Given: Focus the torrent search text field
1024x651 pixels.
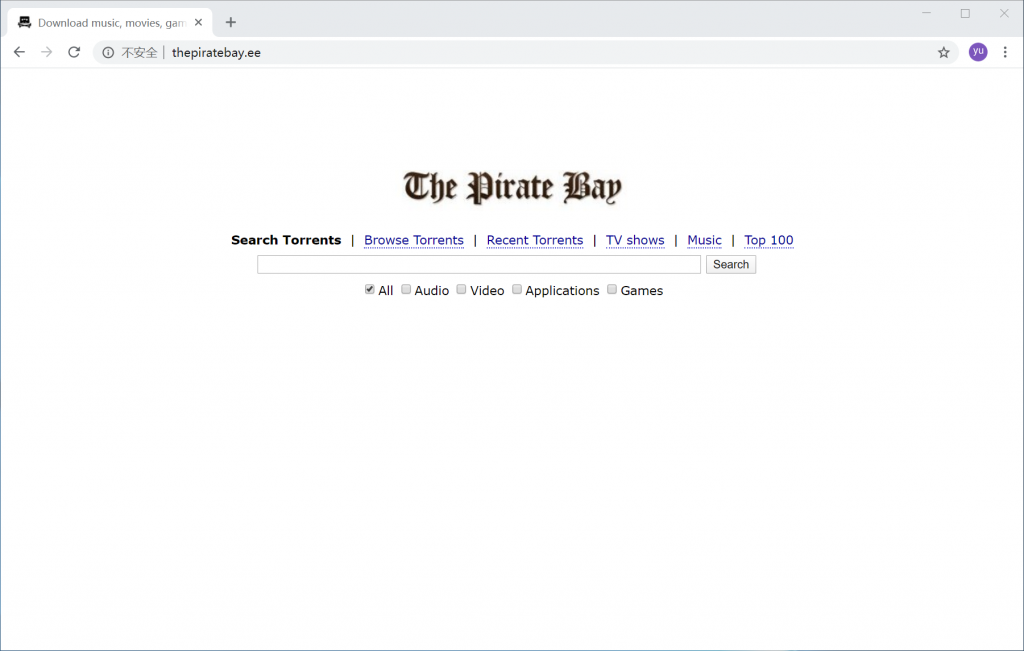Looking at the screenshot, I should pos(478,264).
